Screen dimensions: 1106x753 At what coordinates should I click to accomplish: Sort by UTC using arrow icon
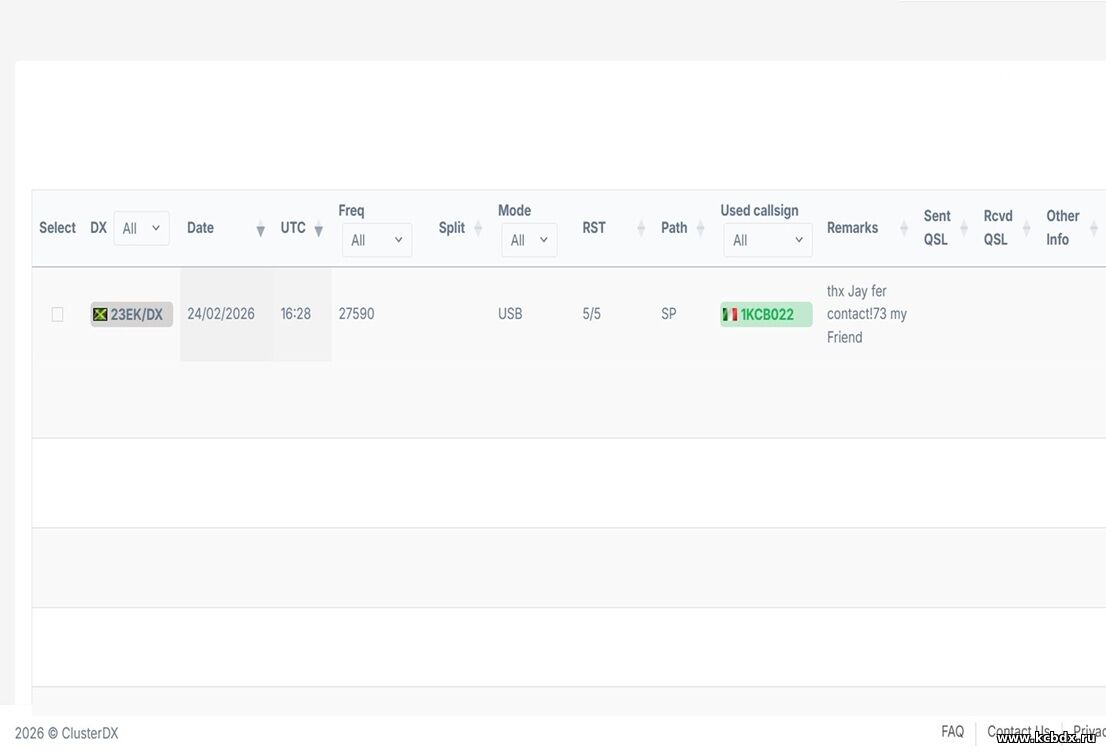[319, 229]
